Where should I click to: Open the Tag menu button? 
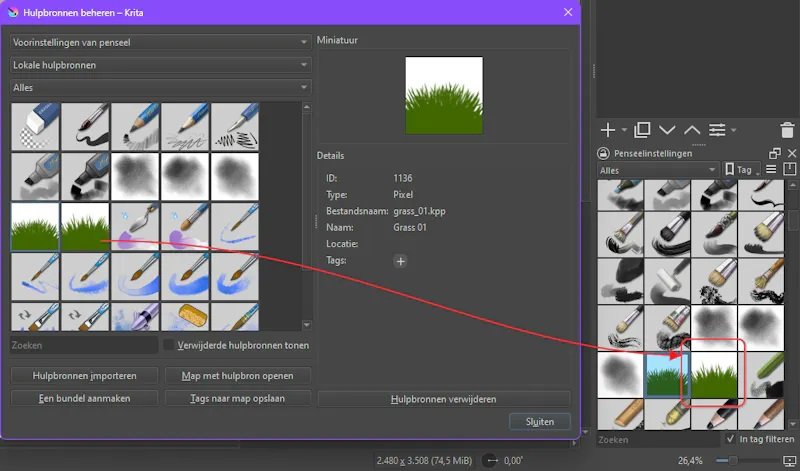click(x=742, y=170)
